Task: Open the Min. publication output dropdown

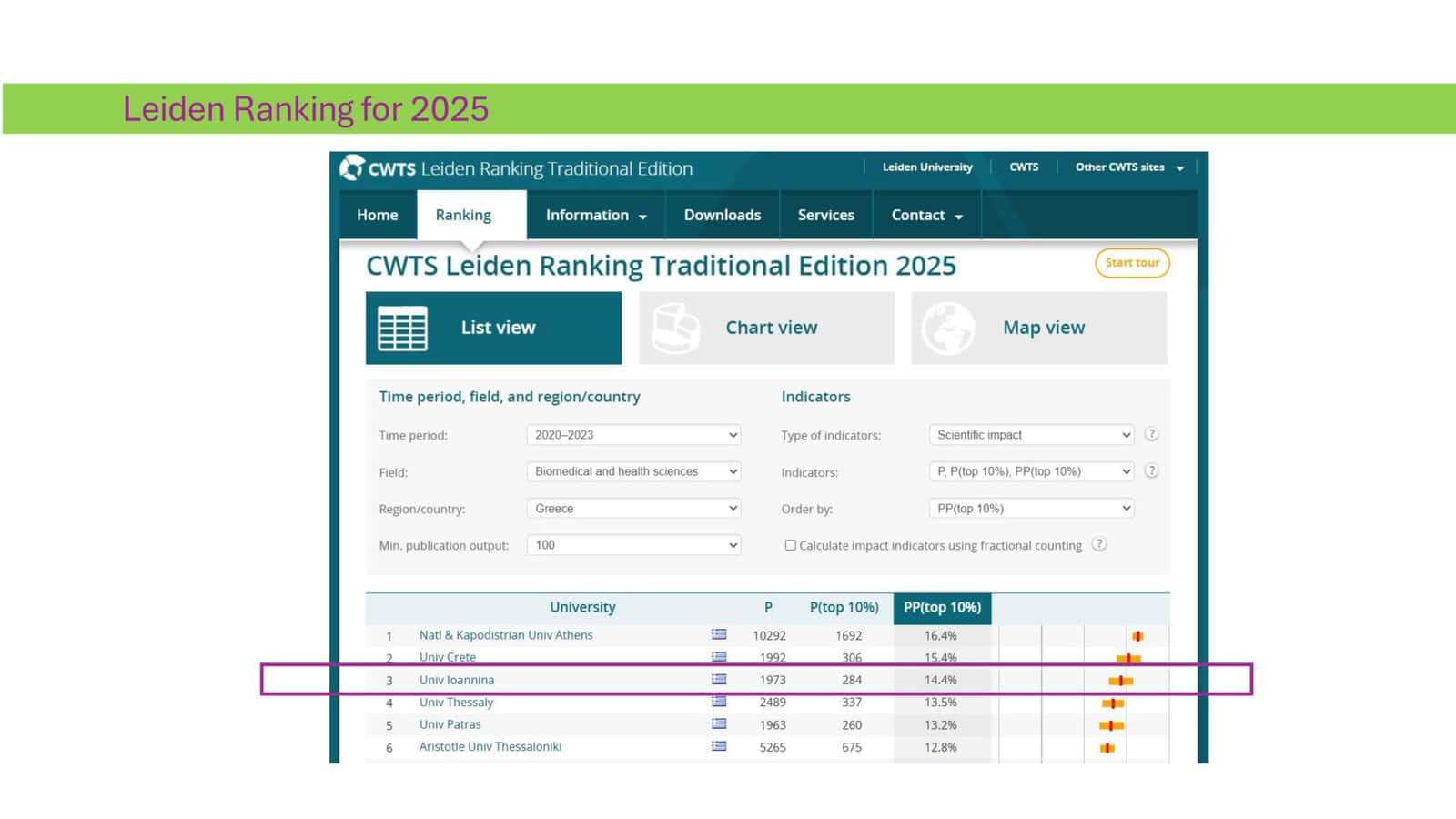Action: pos(633,545)
